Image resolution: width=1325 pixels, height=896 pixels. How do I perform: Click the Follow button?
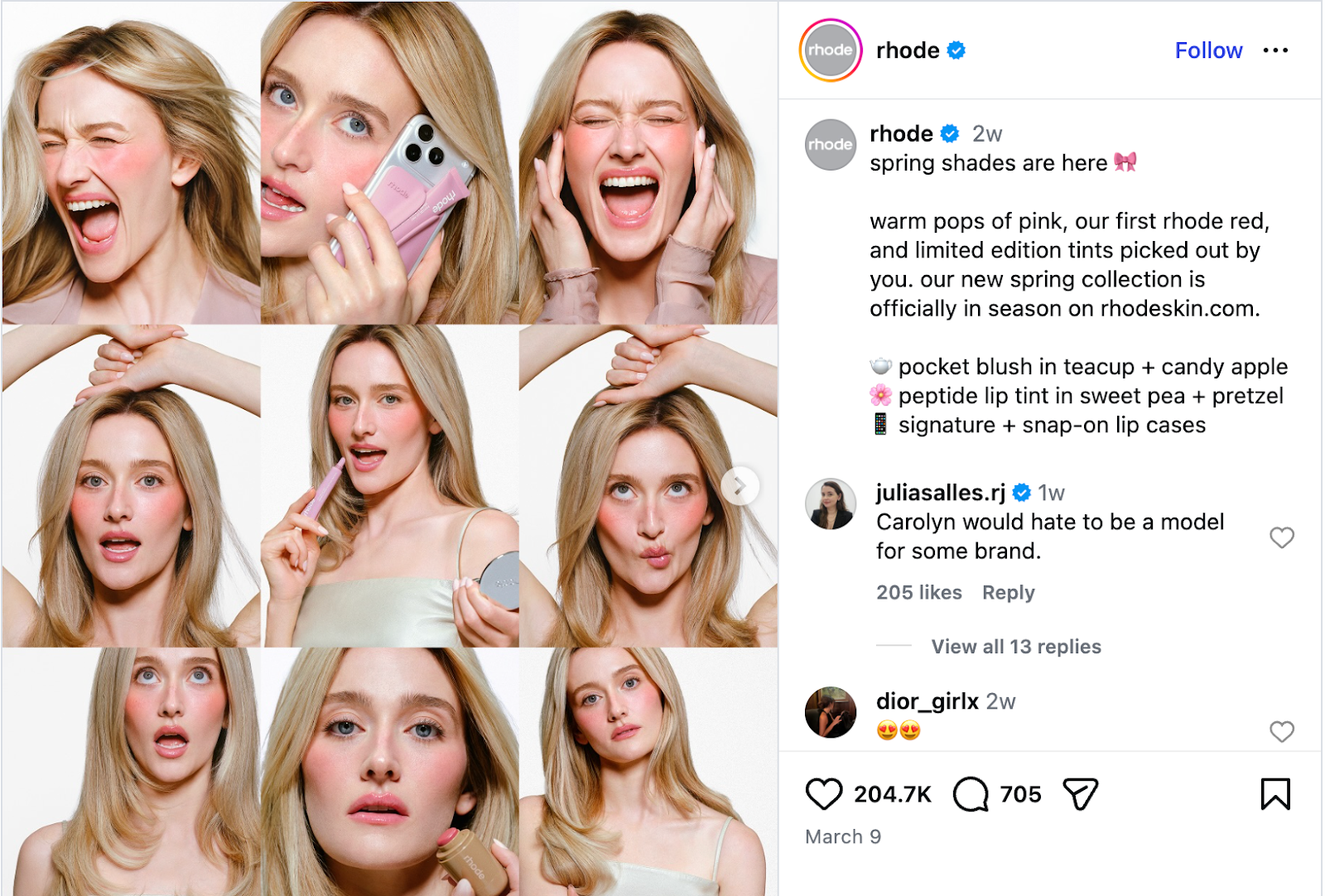click(1208, 50)
